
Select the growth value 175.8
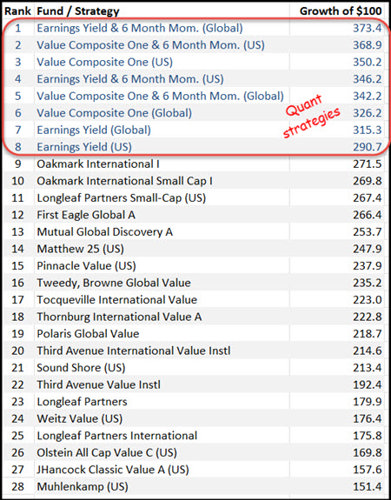click(x=367, y=436)
